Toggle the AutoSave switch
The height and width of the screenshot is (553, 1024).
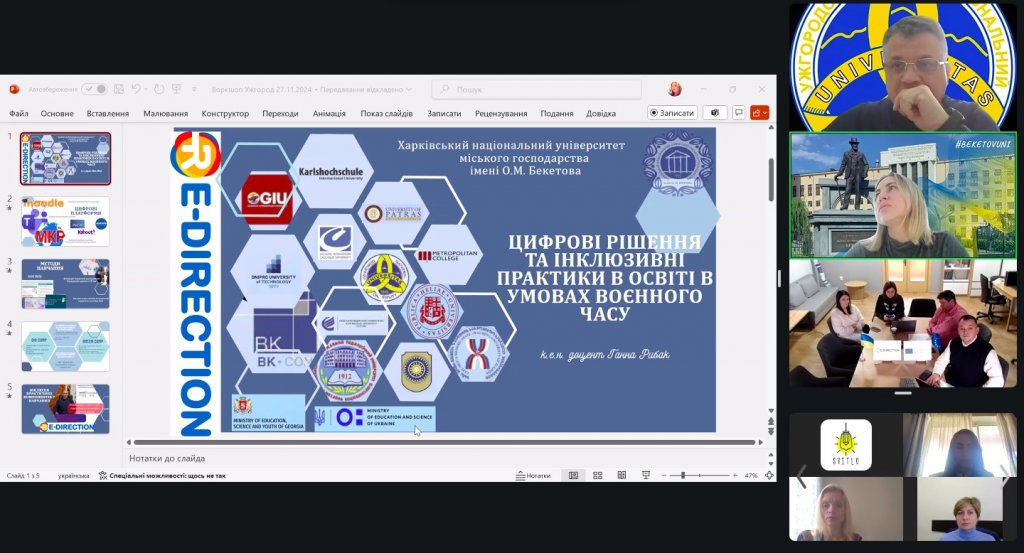94,89
